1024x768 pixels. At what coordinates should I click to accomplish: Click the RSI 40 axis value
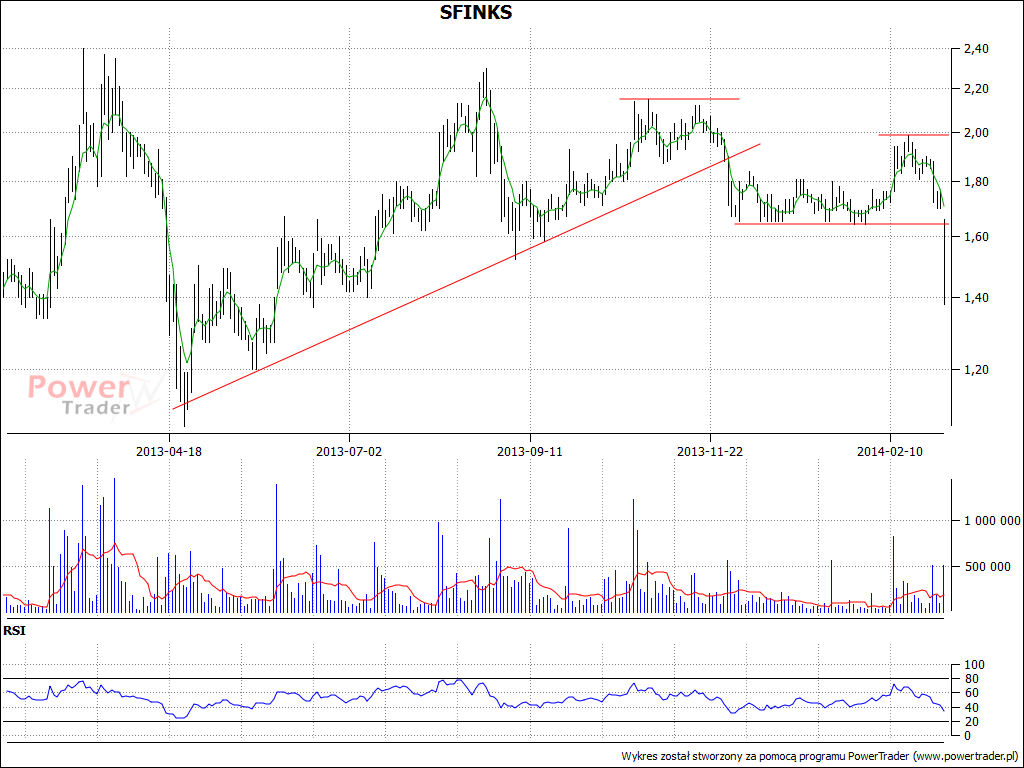point(970,707)
